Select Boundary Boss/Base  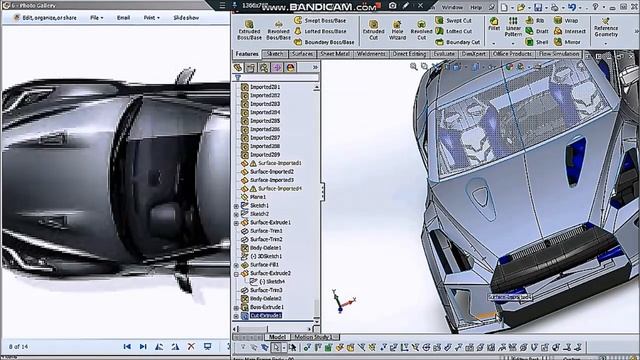click(324, 42)
